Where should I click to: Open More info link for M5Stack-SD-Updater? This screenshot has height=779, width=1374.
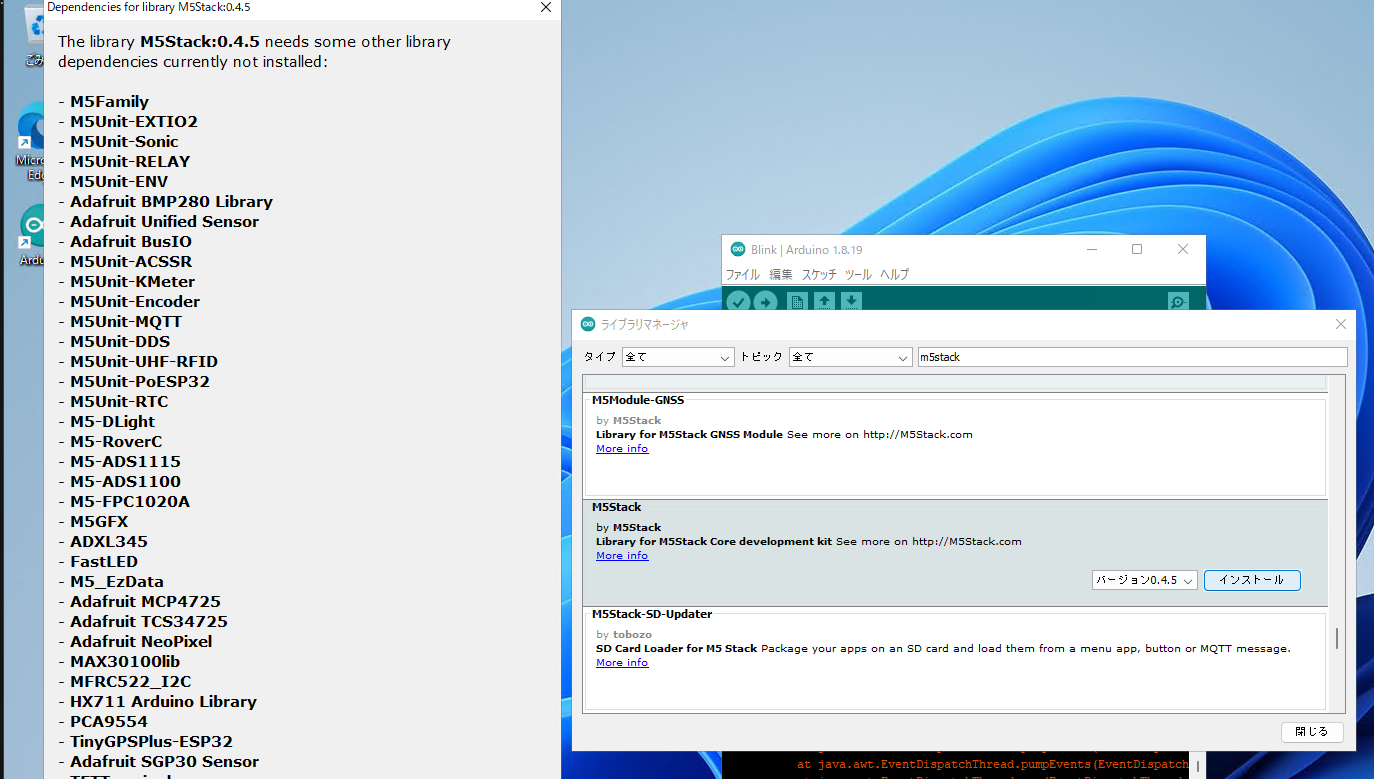tap(622, 663)
